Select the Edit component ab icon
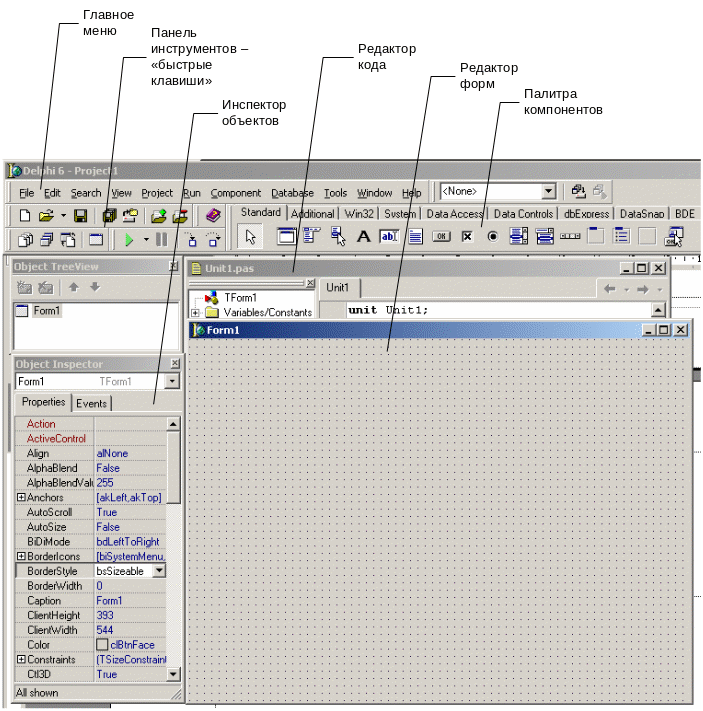The width and height of the screenshot is (703, 711). 389,236
